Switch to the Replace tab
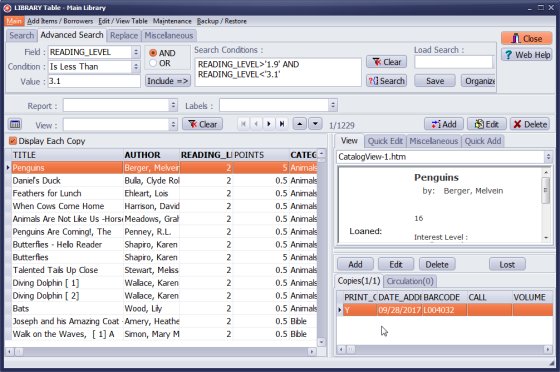The width and height of the screenshot is (560, 372). pyautogui.click(x=124, y=35)
